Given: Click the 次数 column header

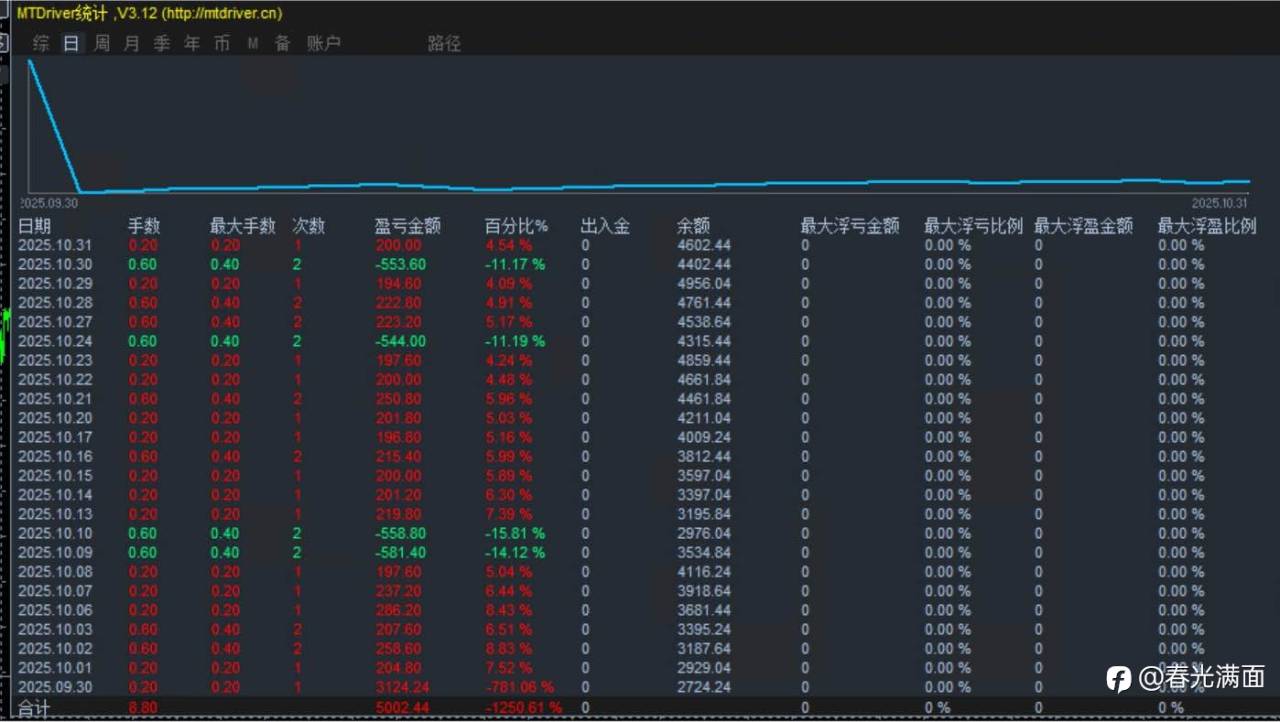Looking at the screenshot, I should [309, 226].
